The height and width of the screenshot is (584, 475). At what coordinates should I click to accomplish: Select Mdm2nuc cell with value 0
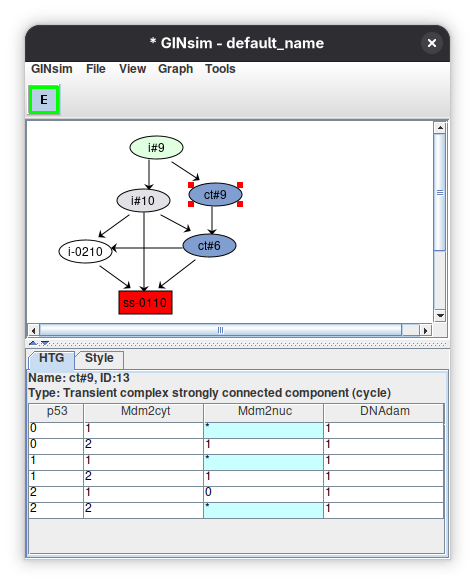tap(263, 494)
